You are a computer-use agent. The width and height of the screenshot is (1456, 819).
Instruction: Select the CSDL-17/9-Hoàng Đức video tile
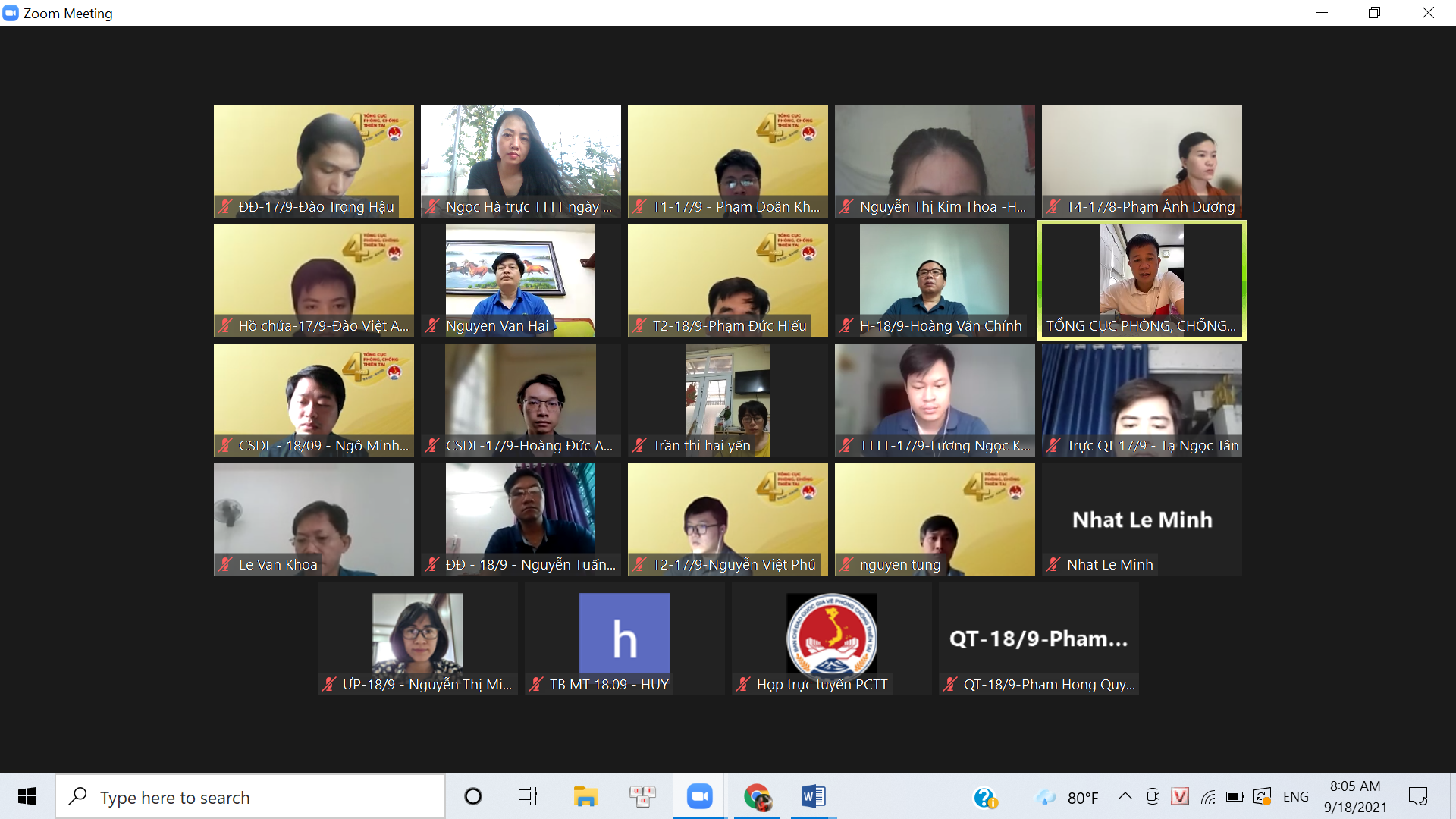(x=521, y=400)
